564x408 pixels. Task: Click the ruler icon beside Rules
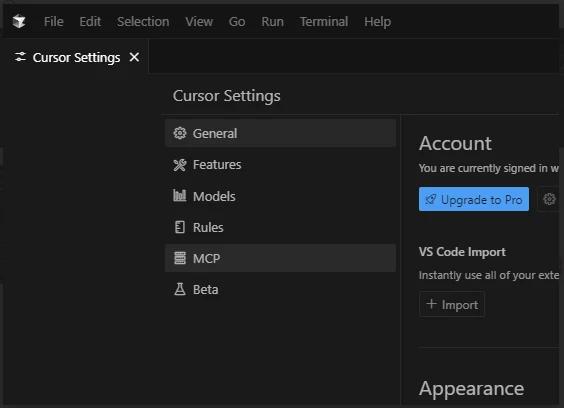[179, 227]
